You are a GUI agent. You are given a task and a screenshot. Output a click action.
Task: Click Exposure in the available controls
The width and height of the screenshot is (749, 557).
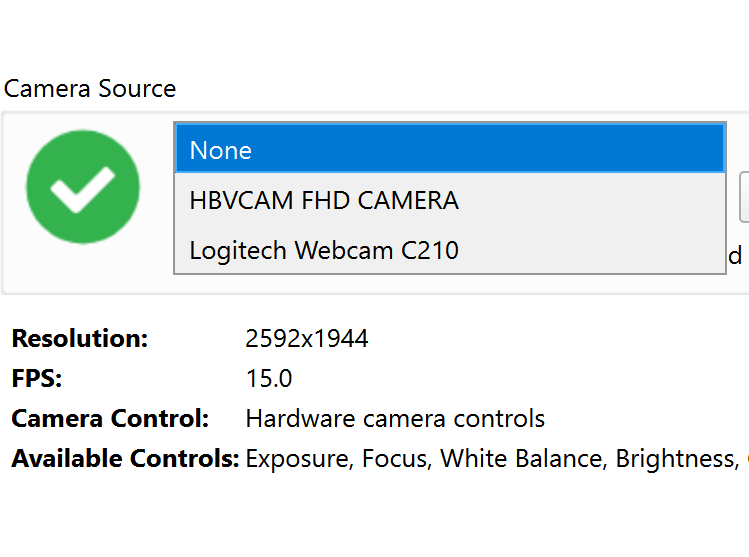click(x=297, y=459)
